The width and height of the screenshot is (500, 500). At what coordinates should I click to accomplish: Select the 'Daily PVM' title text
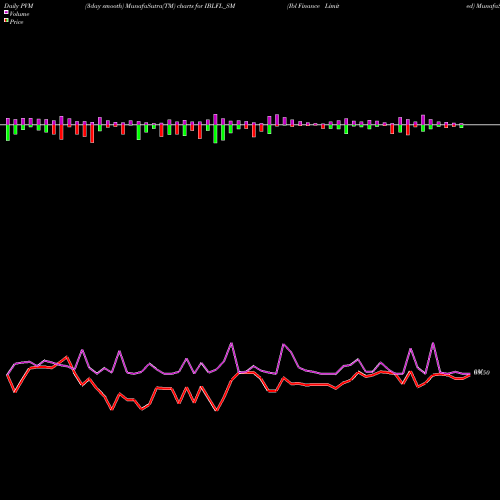(x=19, y=6)
